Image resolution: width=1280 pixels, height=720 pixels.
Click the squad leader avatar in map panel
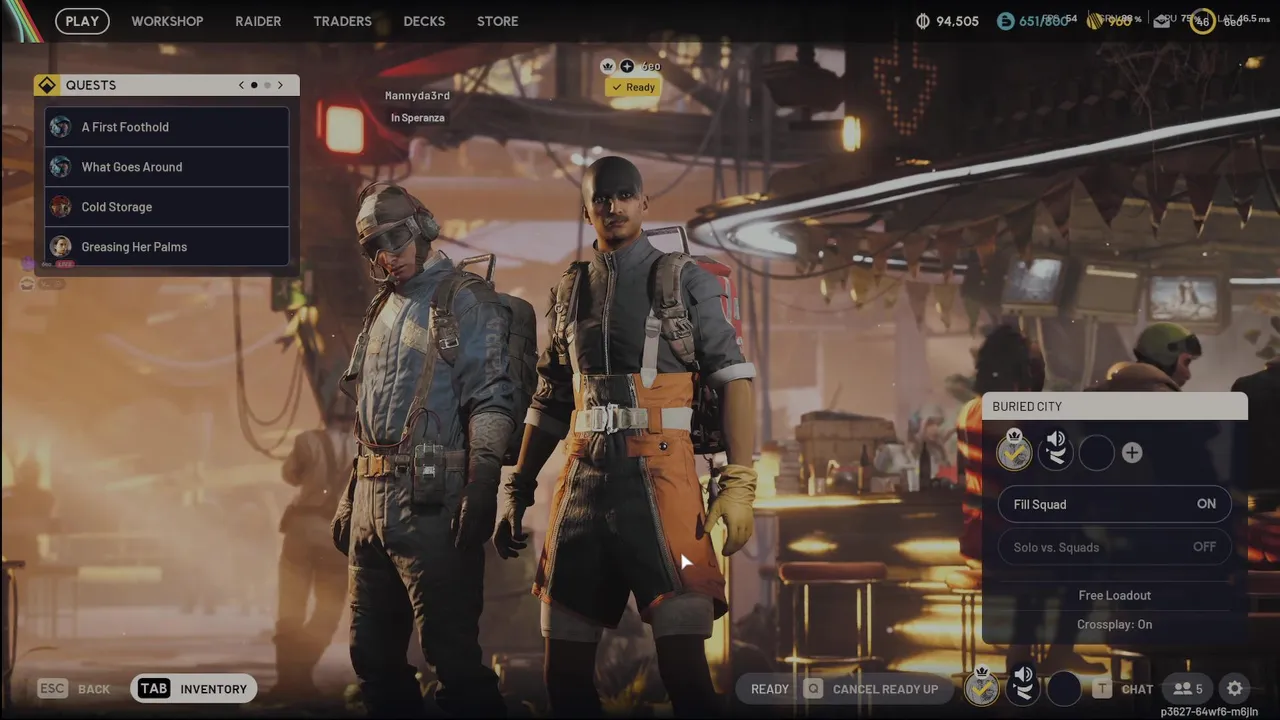(1014, 452)
